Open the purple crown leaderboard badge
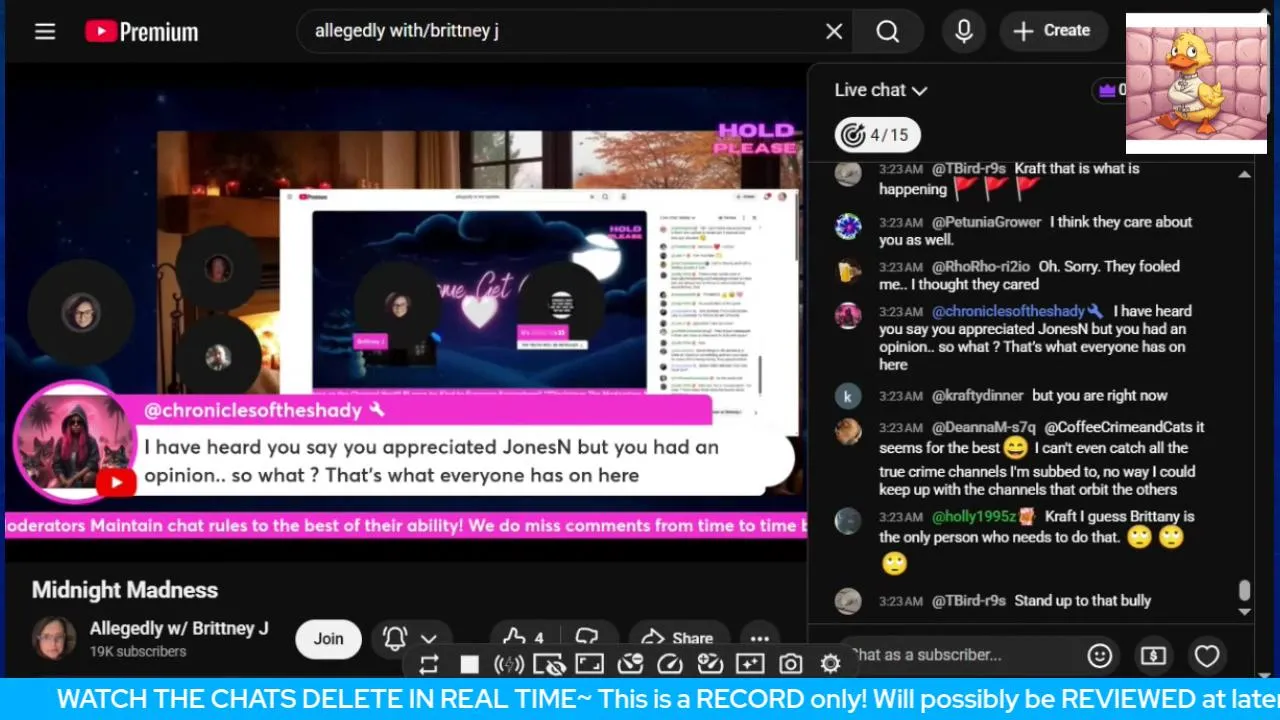1280x720 pixels. click(x=1109, y=90)
